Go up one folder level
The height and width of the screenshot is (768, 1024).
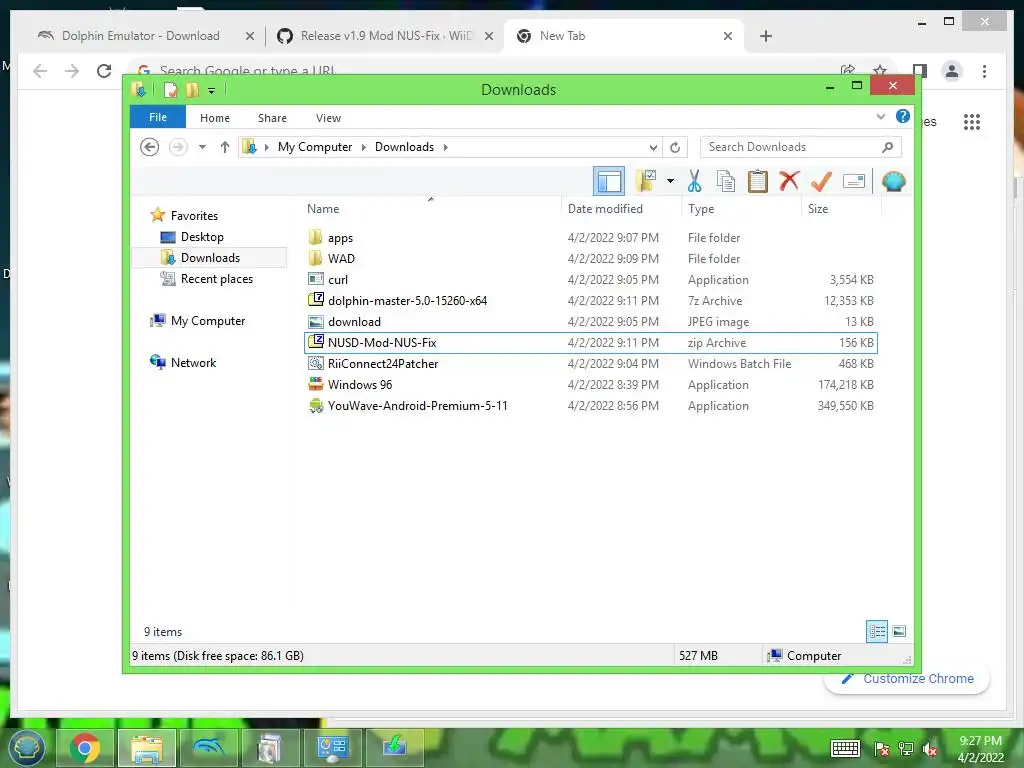pyautogui.click(x=225, y=147)
